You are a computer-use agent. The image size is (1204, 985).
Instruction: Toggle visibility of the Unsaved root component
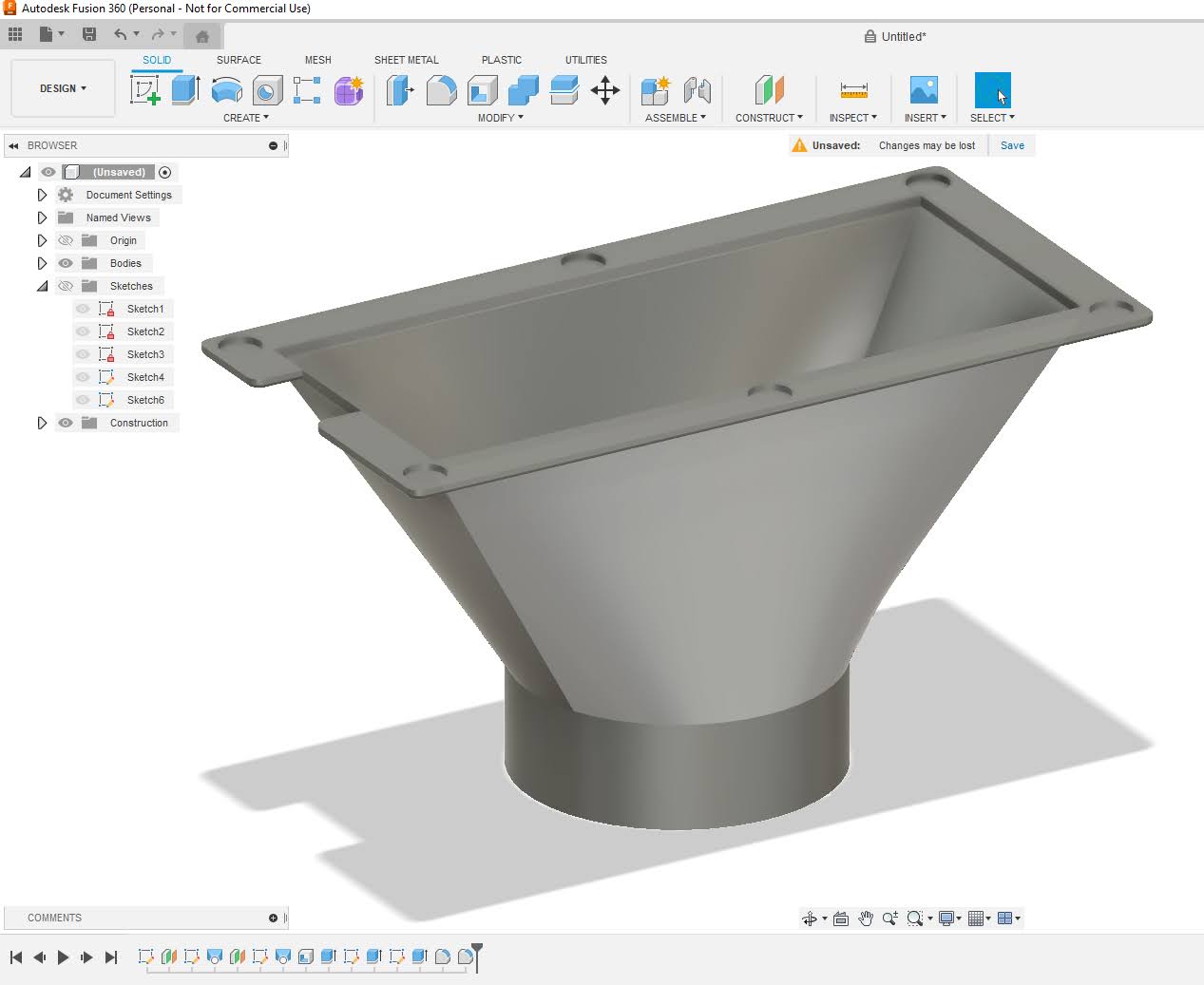(x=48, y=172)
